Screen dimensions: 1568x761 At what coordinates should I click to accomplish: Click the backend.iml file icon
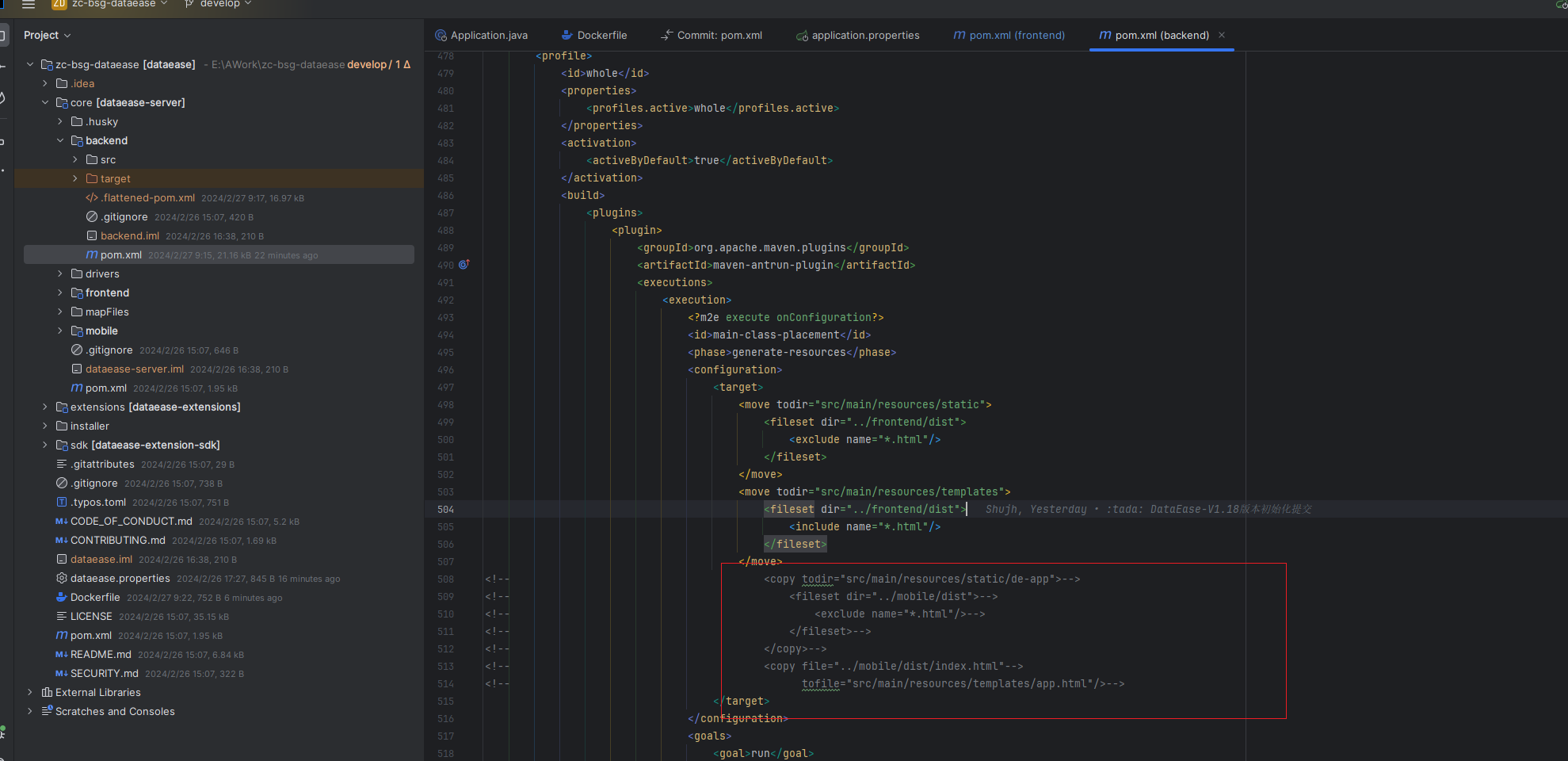(x=92, y=235)
